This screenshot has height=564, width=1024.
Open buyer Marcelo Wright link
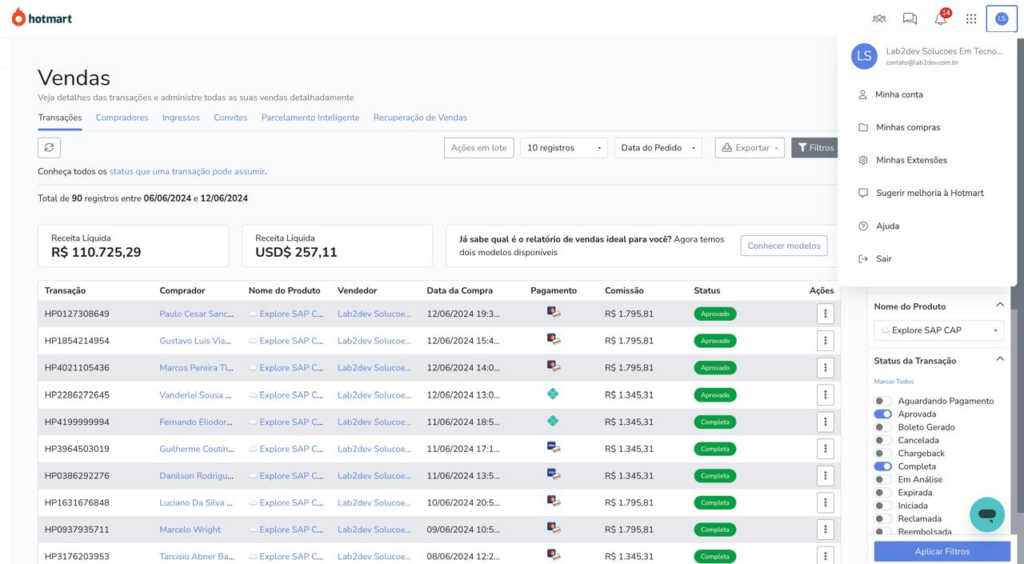tap(190, 529)
